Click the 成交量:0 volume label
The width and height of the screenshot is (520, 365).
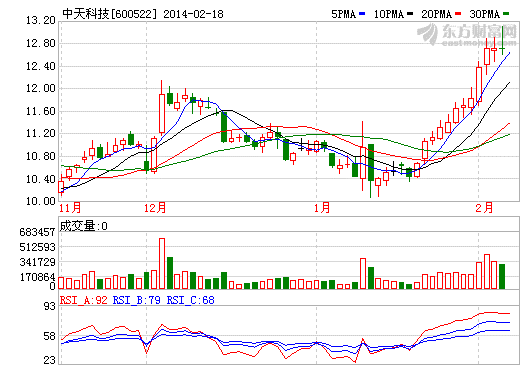coord(83,226)
